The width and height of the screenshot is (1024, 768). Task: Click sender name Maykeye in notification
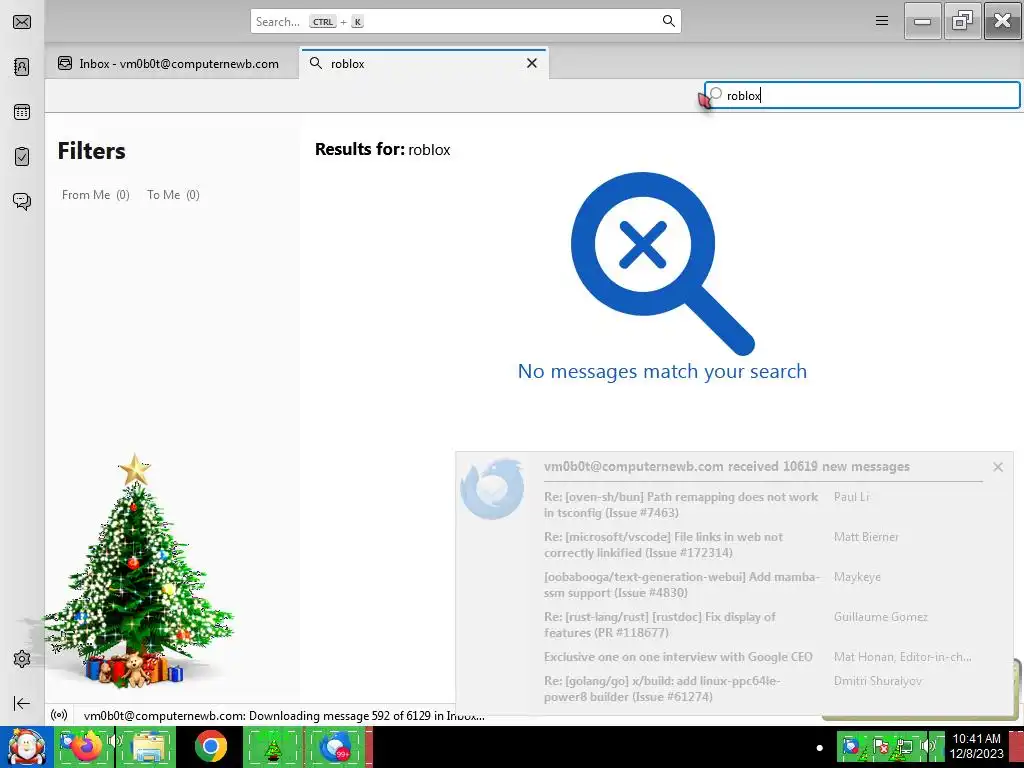857,577
